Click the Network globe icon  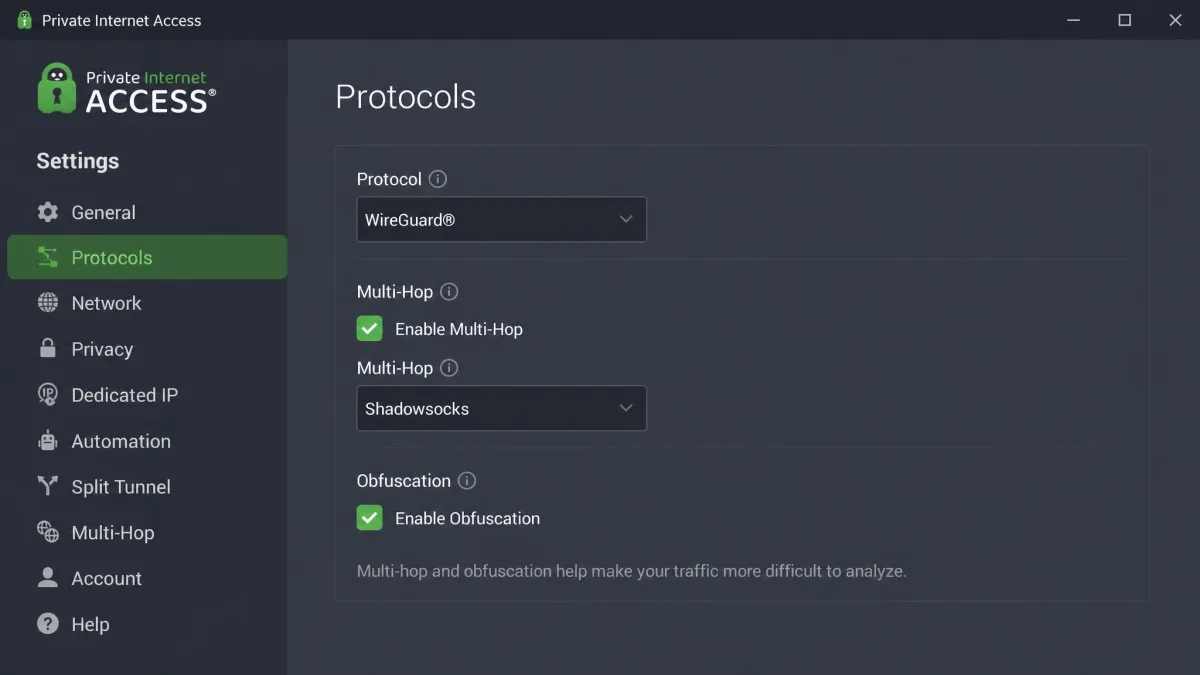pos(48,303)
